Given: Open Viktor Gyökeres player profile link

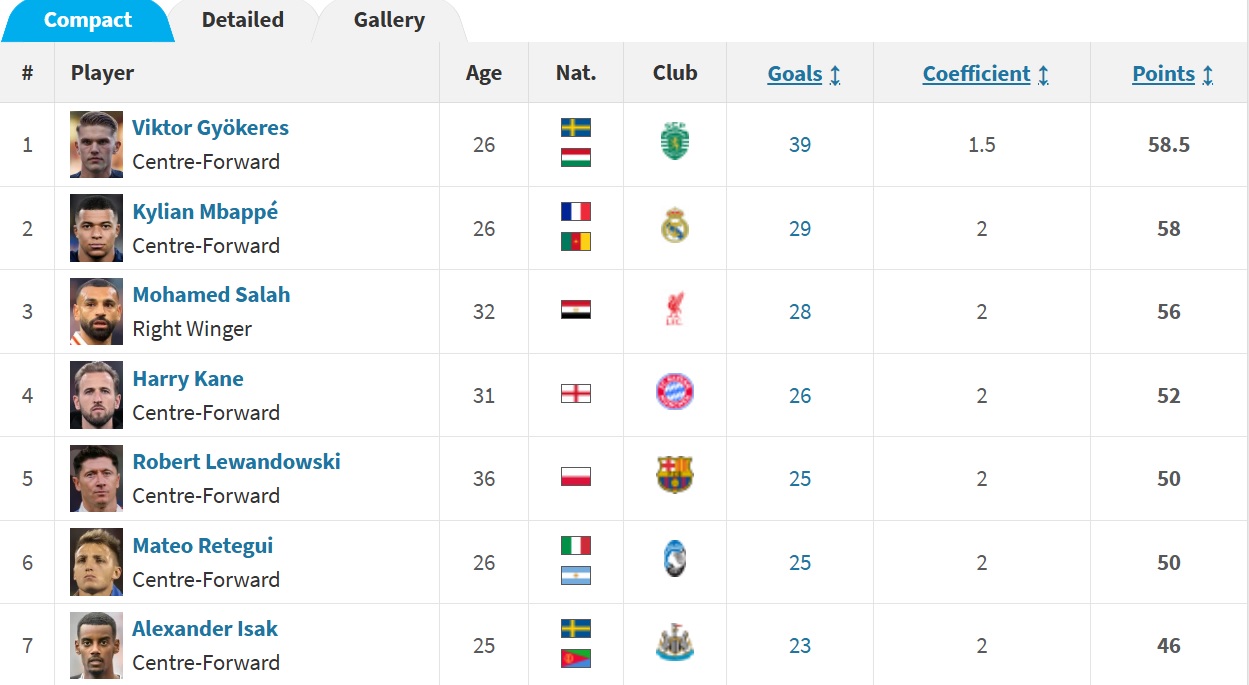Looking at the screenshot, I should coord(210,128).
